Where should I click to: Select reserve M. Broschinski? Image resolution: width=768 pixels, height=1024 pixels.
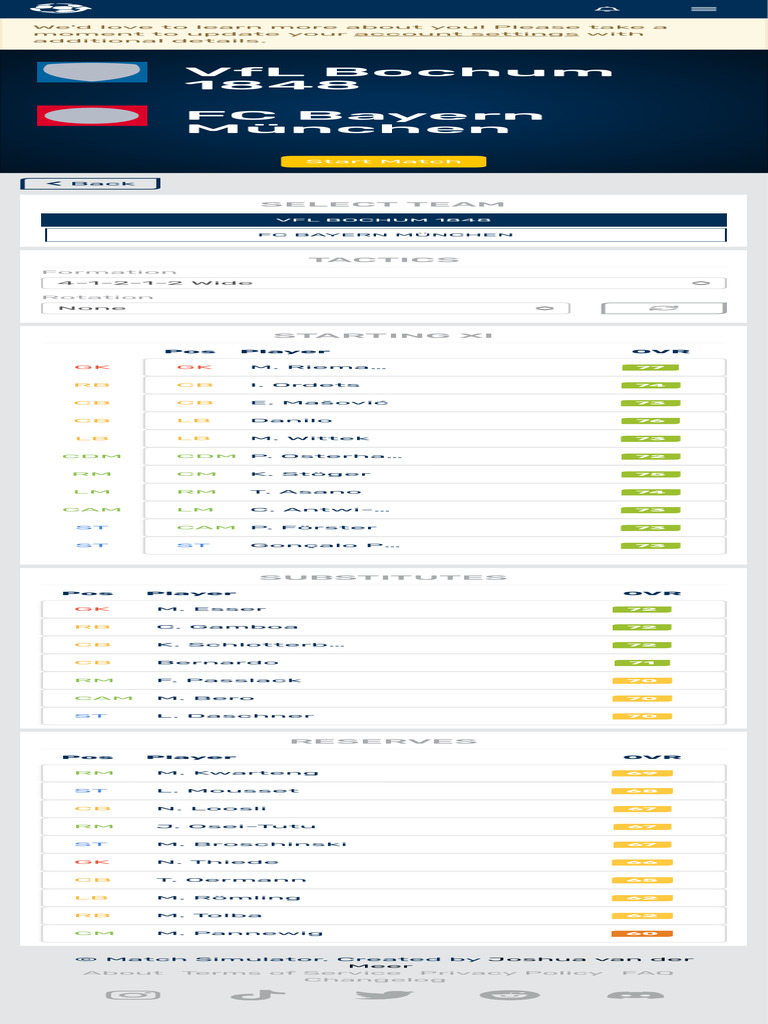pos(384,844)
